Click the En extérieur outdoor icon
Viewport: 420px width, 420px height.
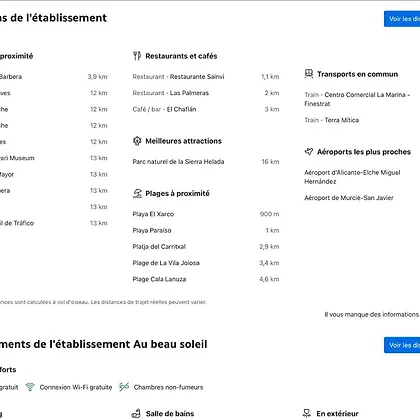point(307,414)
